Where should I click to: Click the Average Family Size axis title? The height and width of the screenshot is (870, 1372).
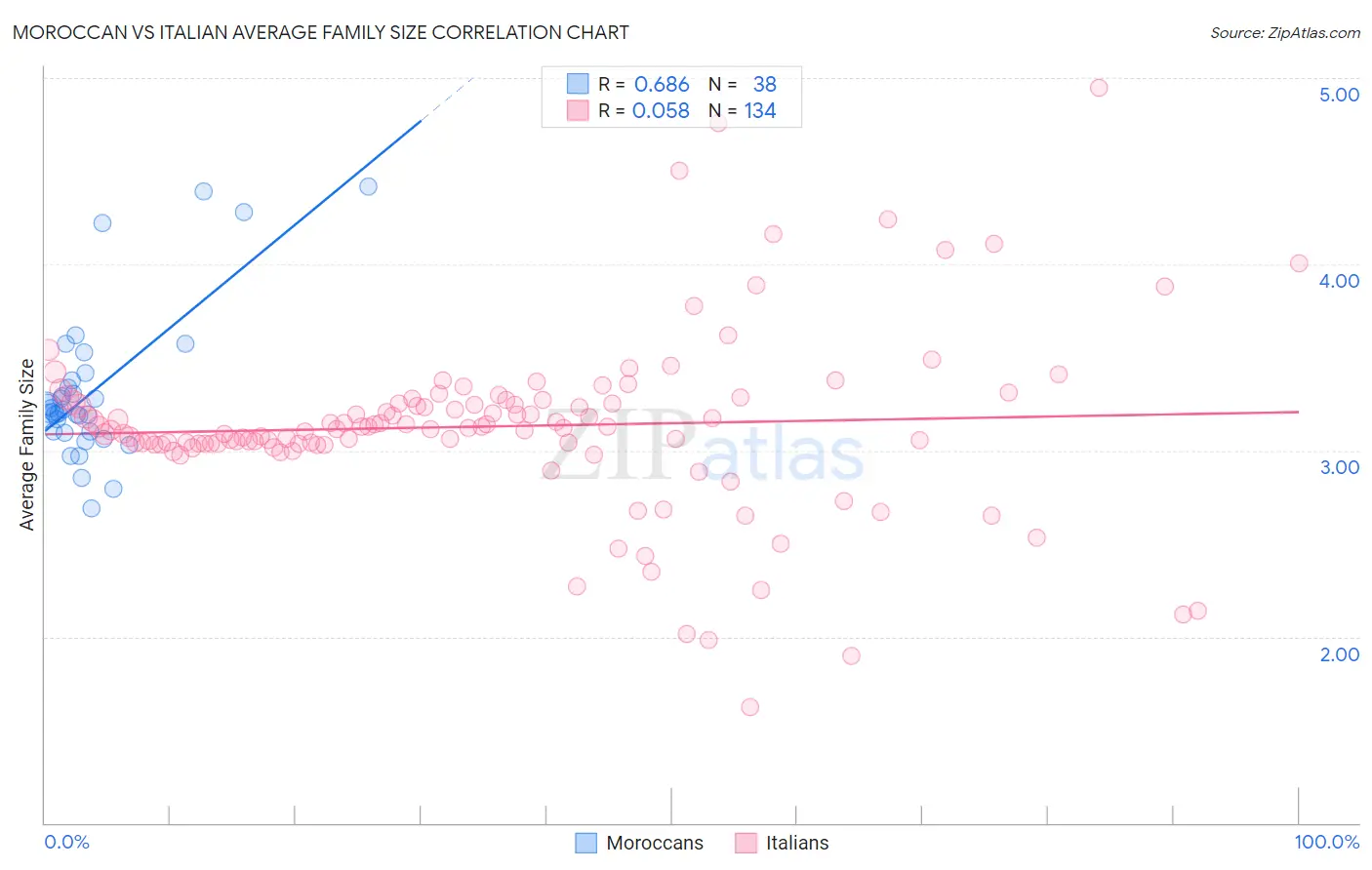tap(27, 445)
